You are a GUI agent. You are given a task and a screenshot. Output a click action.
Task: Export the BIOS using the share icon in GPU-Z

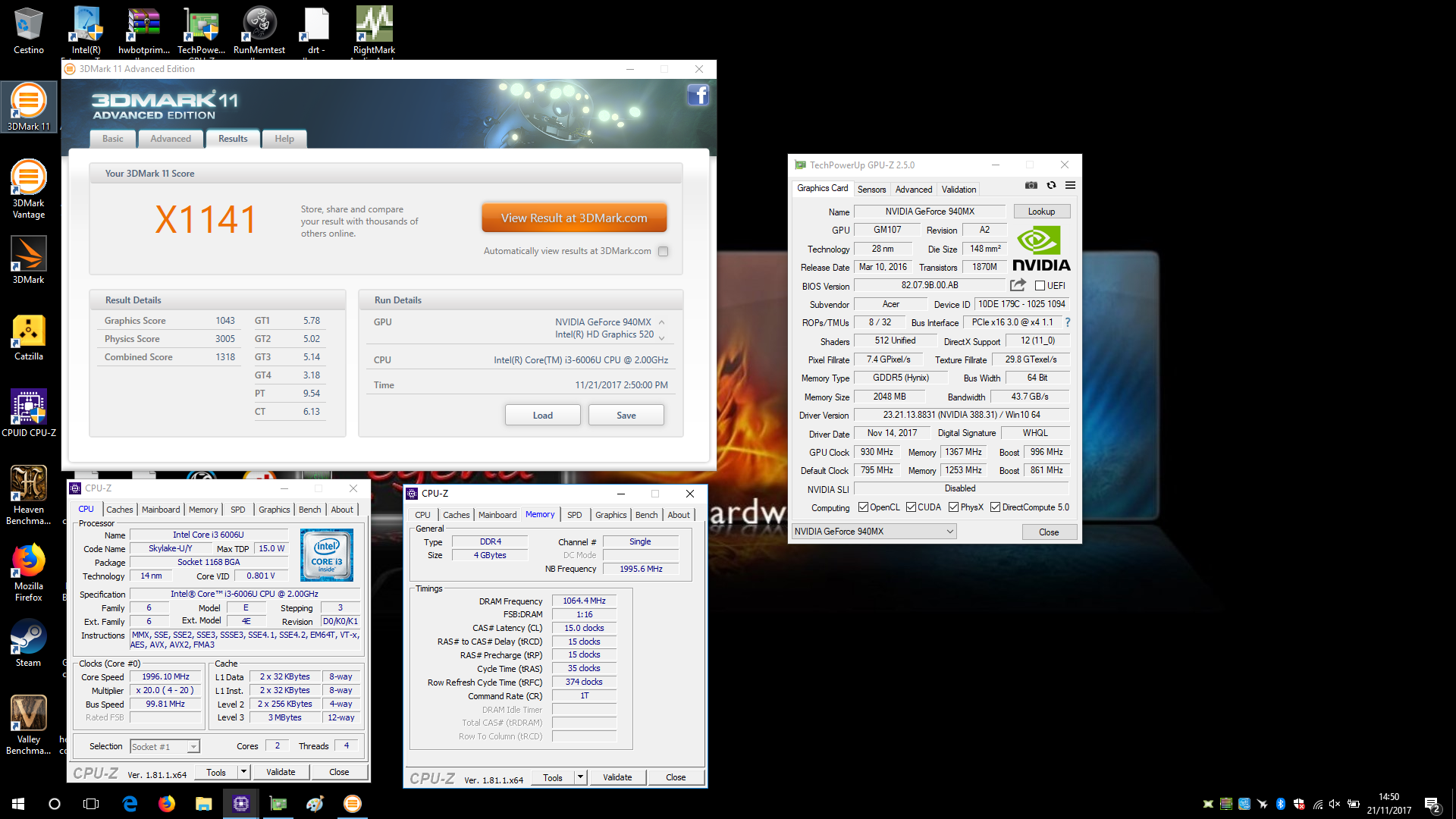1018,285
